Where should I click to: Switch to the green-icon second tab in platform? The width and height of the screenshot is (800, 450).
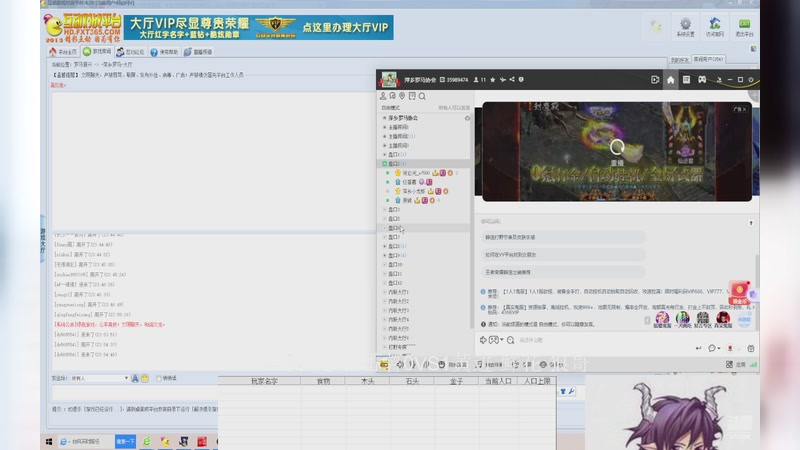[x=97, y=52]
